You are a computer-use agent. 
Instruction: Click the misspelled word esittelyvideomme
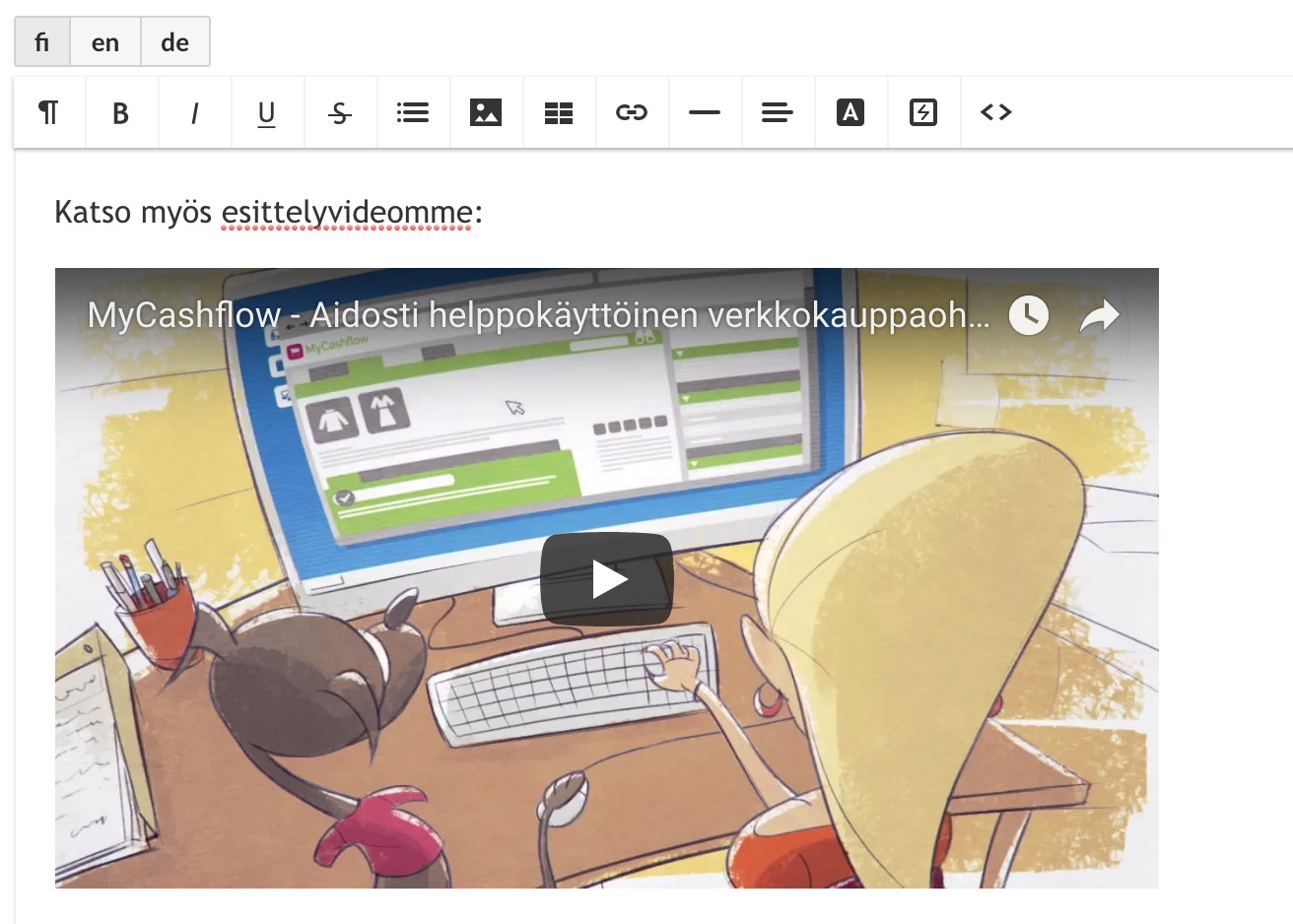(348, 212)
